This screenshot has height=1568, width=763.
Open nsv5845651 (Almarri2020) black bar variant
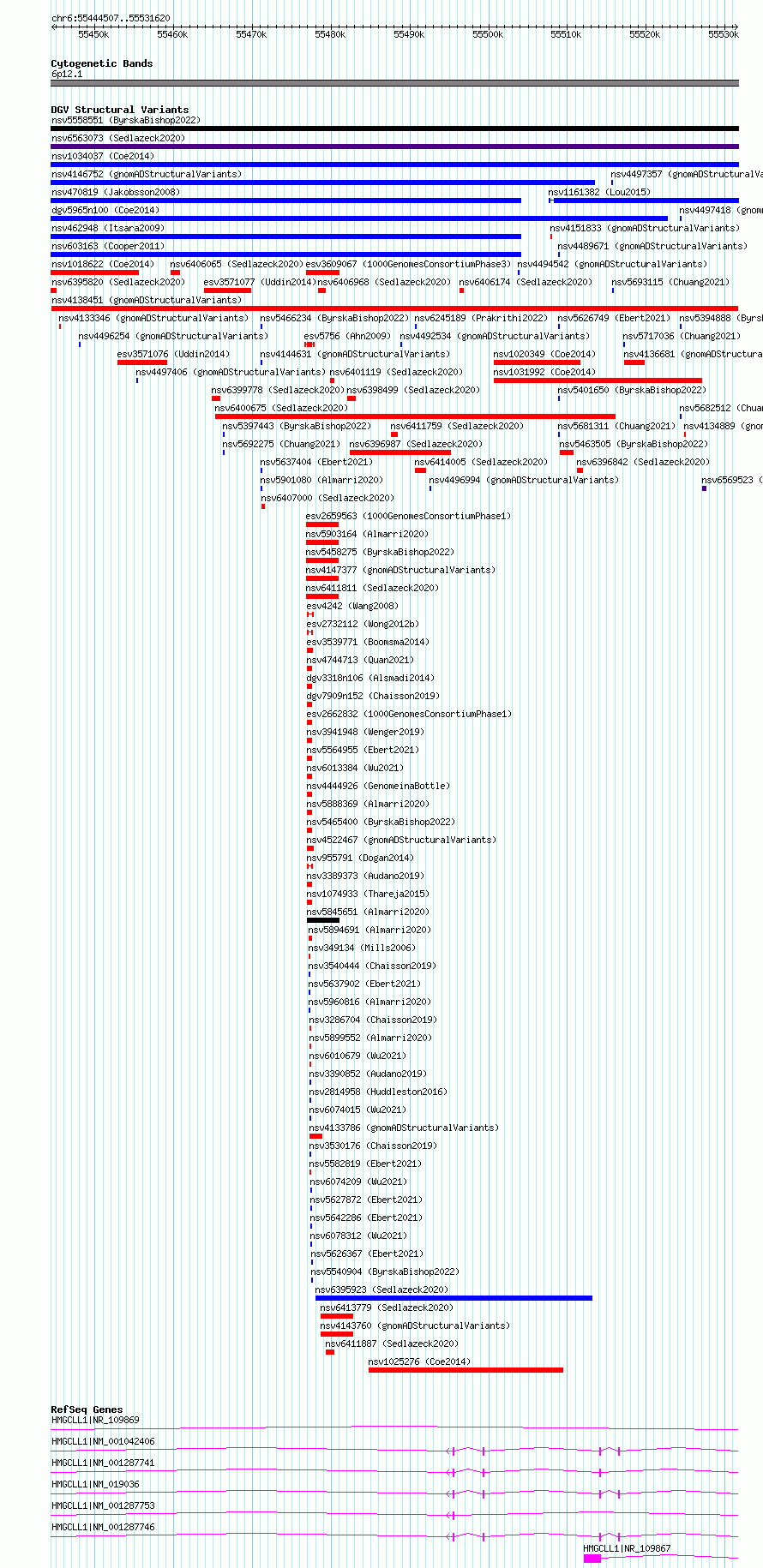coord(323,920)
